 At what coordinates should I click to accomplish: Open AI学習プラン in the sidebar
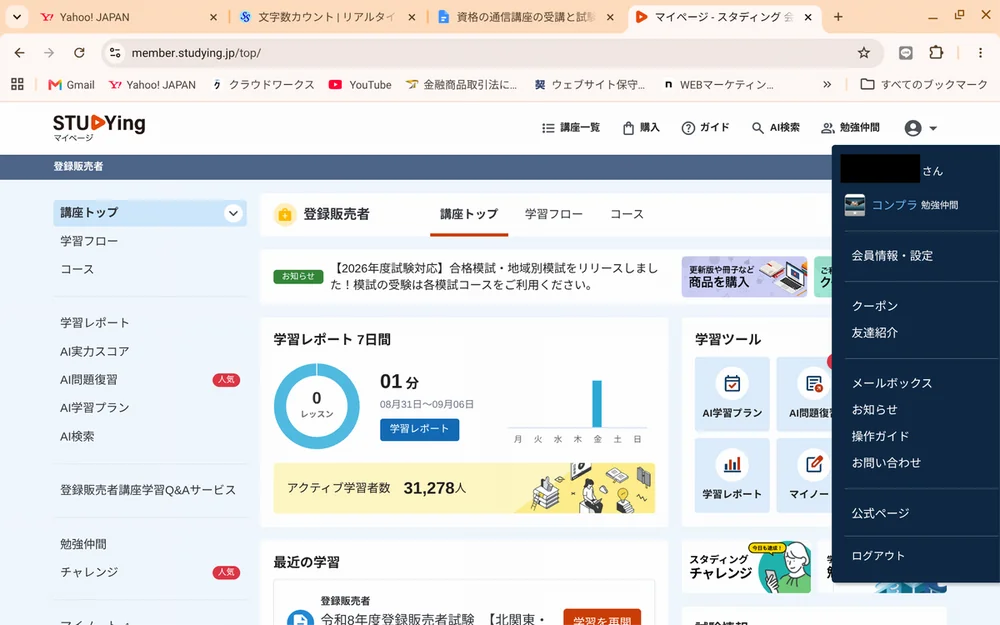coord(94,408)
